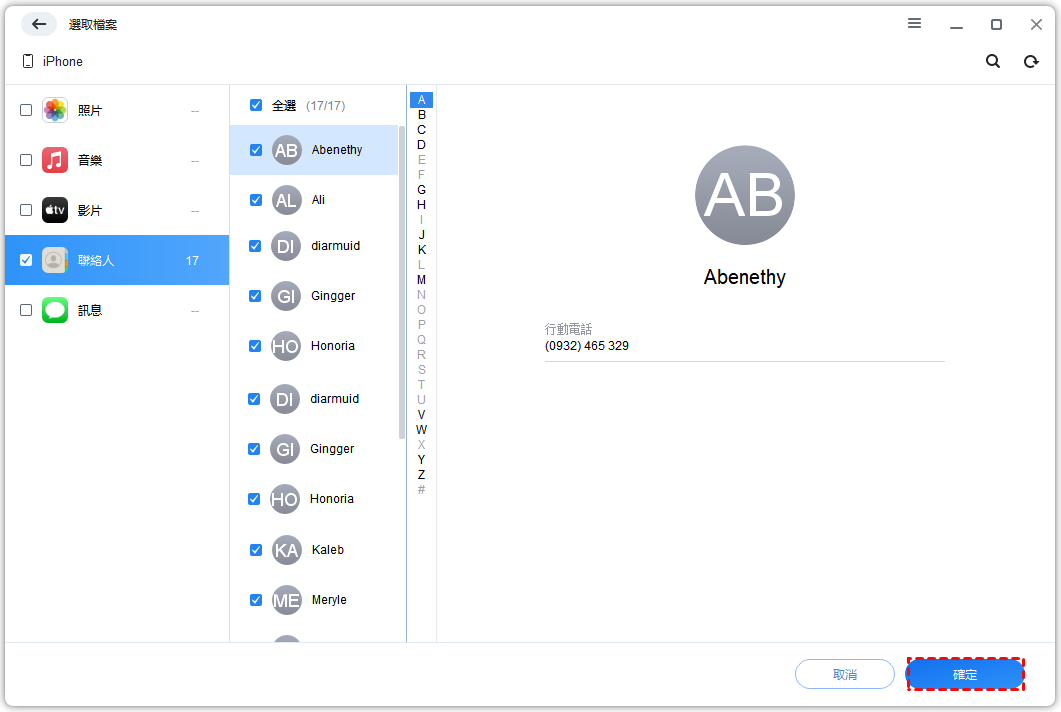Jump to letter K in index
The width and height of the screenshot is (1061, 712).
[421, 250]
